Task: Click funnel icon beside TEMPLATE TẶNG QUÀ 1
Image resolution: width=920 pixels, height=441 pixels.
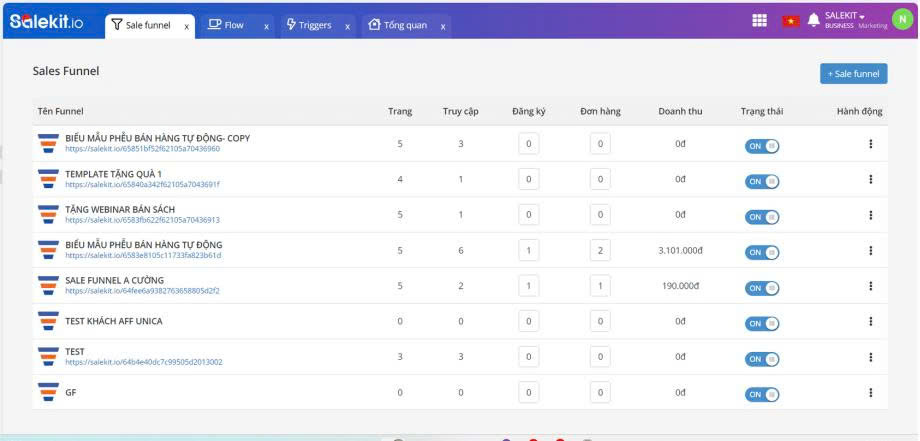Action: coord(48,179)
